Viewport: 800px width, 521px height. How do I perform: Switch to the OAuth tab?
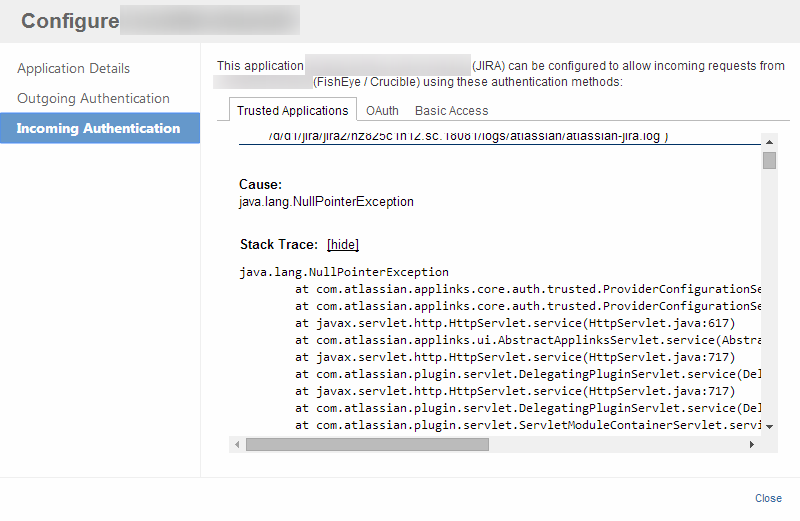[382, 110]
